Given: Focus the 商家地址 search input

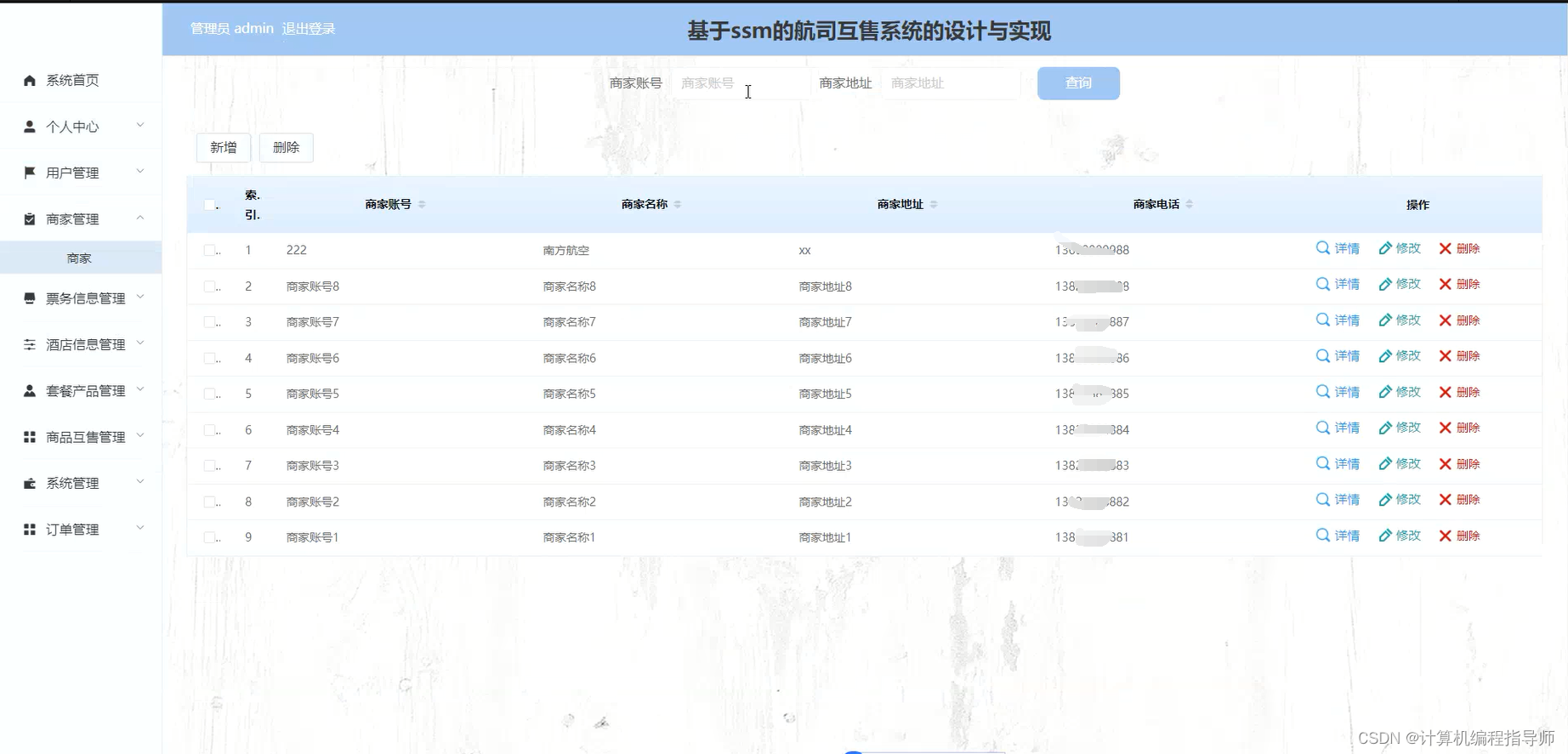Looking at the screenshot, I should coord(951,83).
